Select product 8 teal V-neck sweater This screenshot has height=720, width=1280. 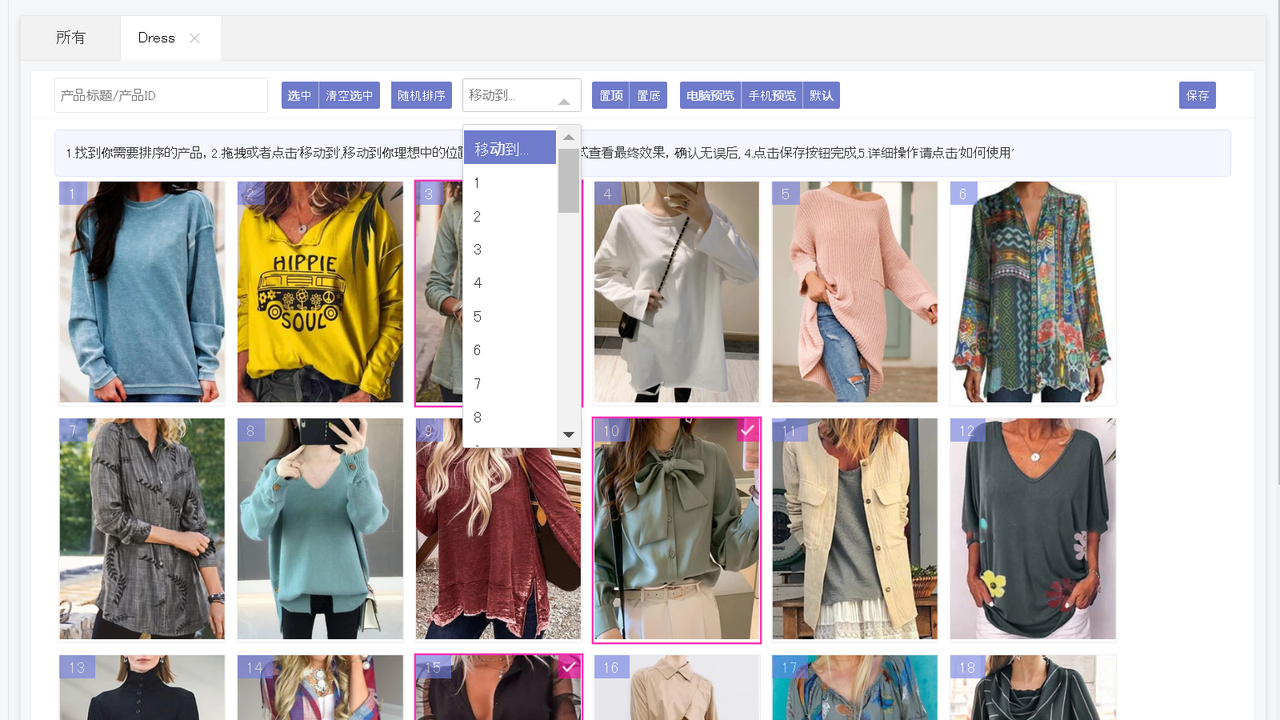[320, 529]
